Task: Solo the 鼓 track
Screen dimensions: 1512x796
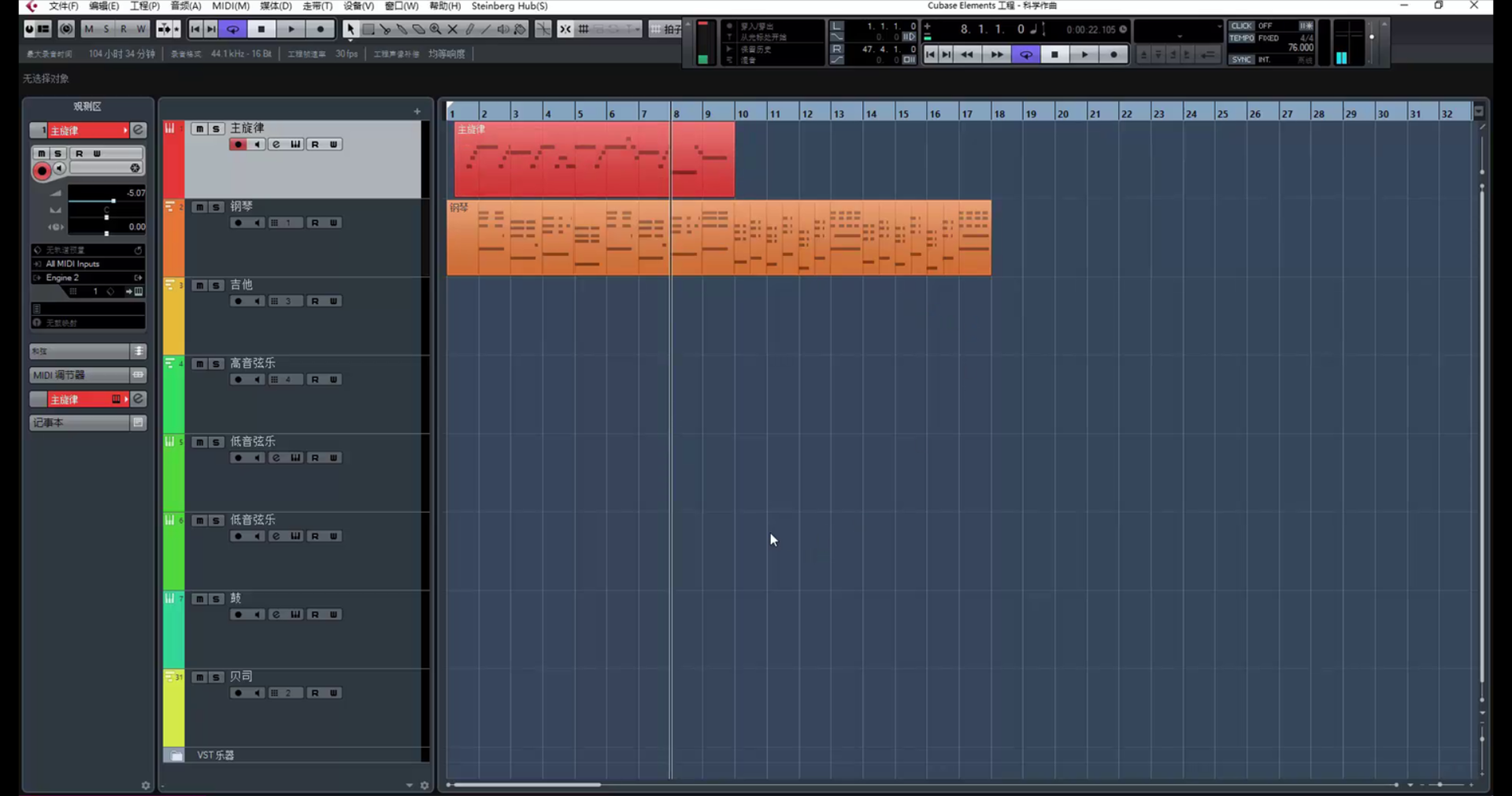Action: pos(216,598)
